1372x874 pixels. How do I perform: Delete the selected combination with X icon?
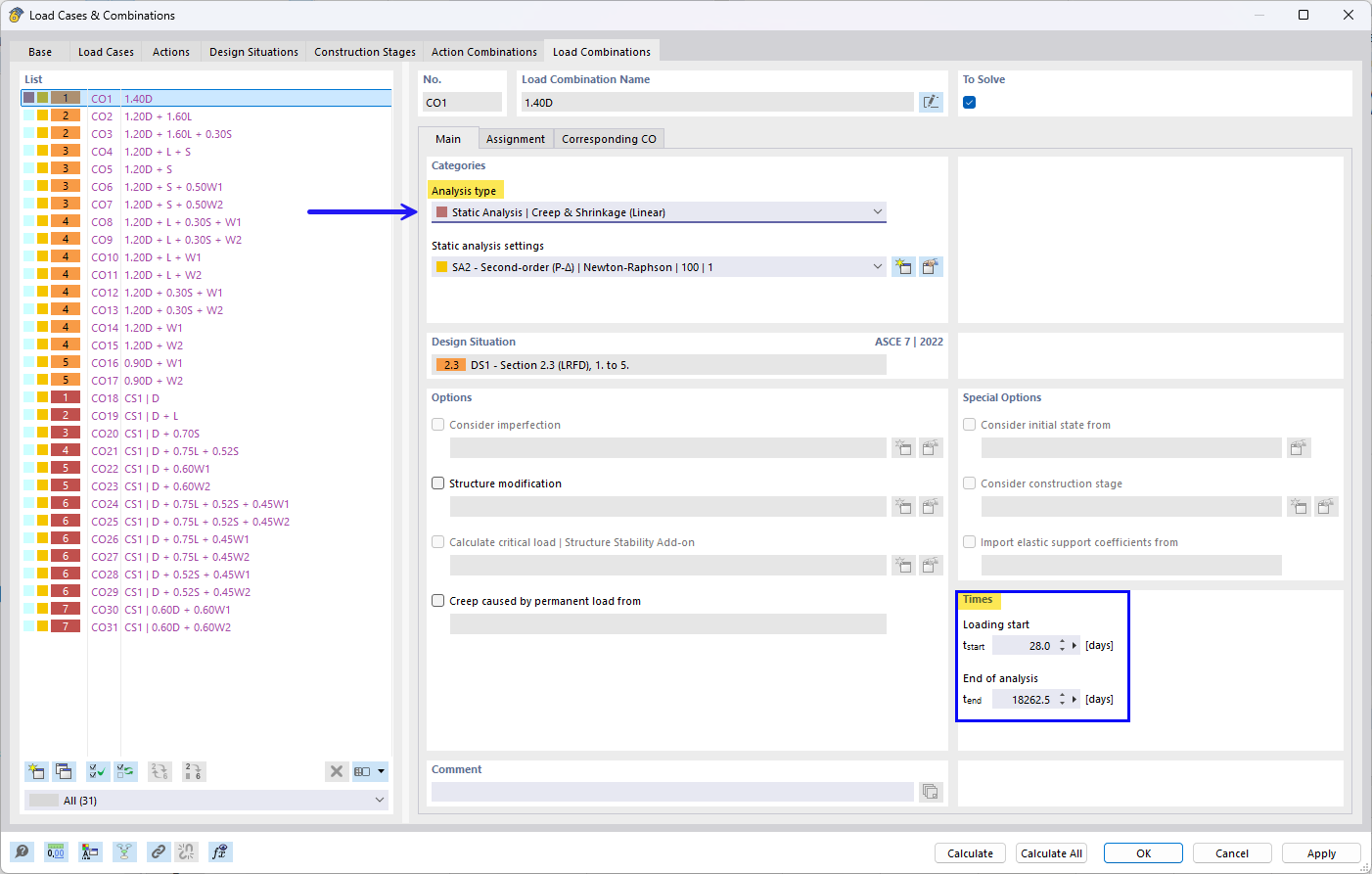click(337, 771)
